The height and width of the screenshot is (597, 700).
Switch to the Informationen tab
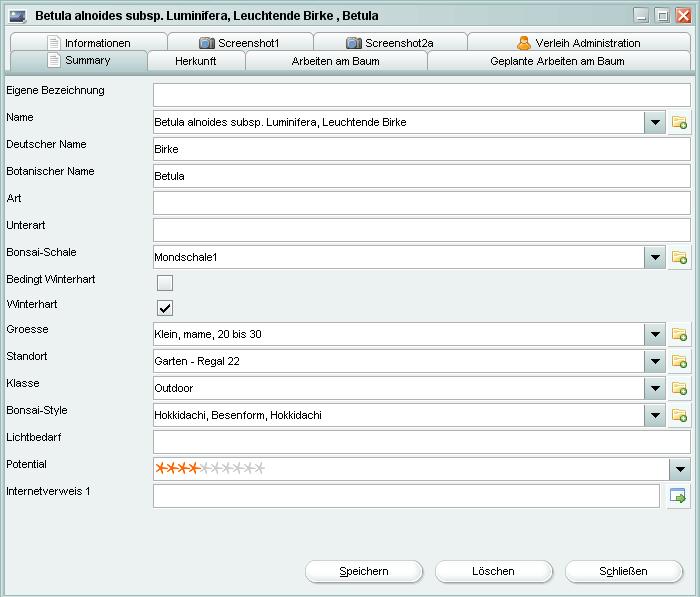[89, 42]
